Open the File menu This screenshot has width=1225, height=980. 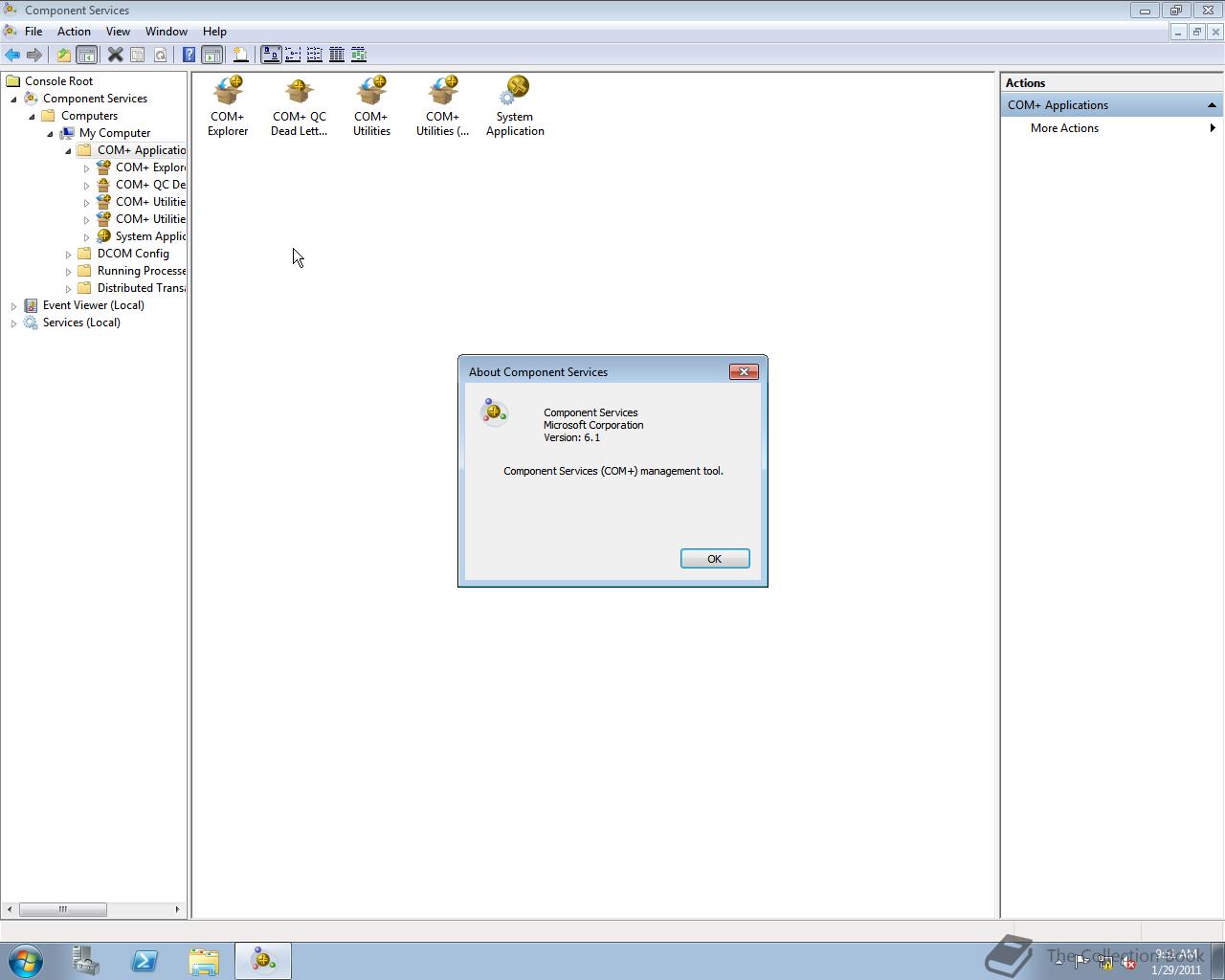[33, 32]
